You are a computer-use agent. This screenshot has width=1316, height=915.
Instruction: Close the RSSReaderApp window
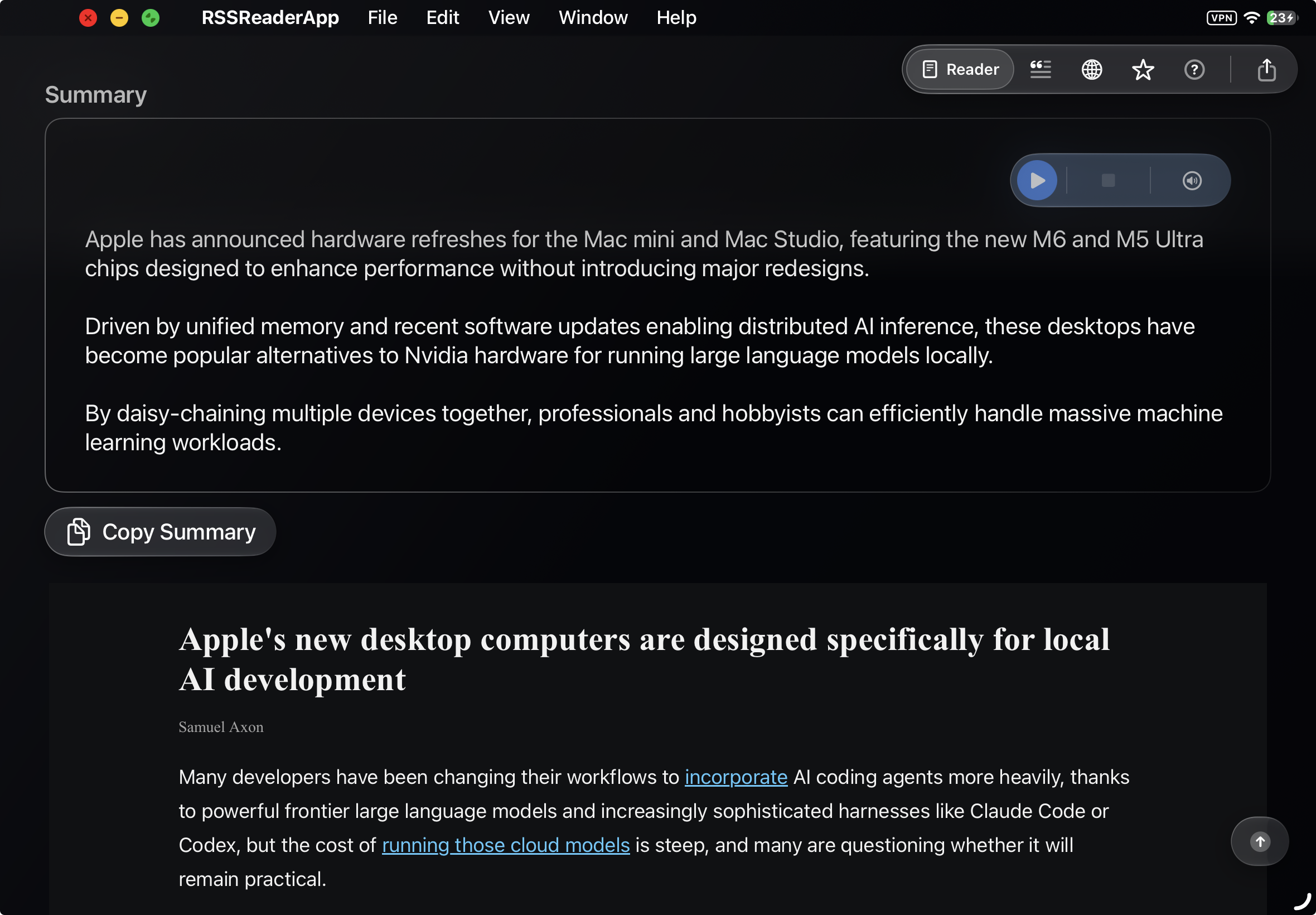pos(88,18)
